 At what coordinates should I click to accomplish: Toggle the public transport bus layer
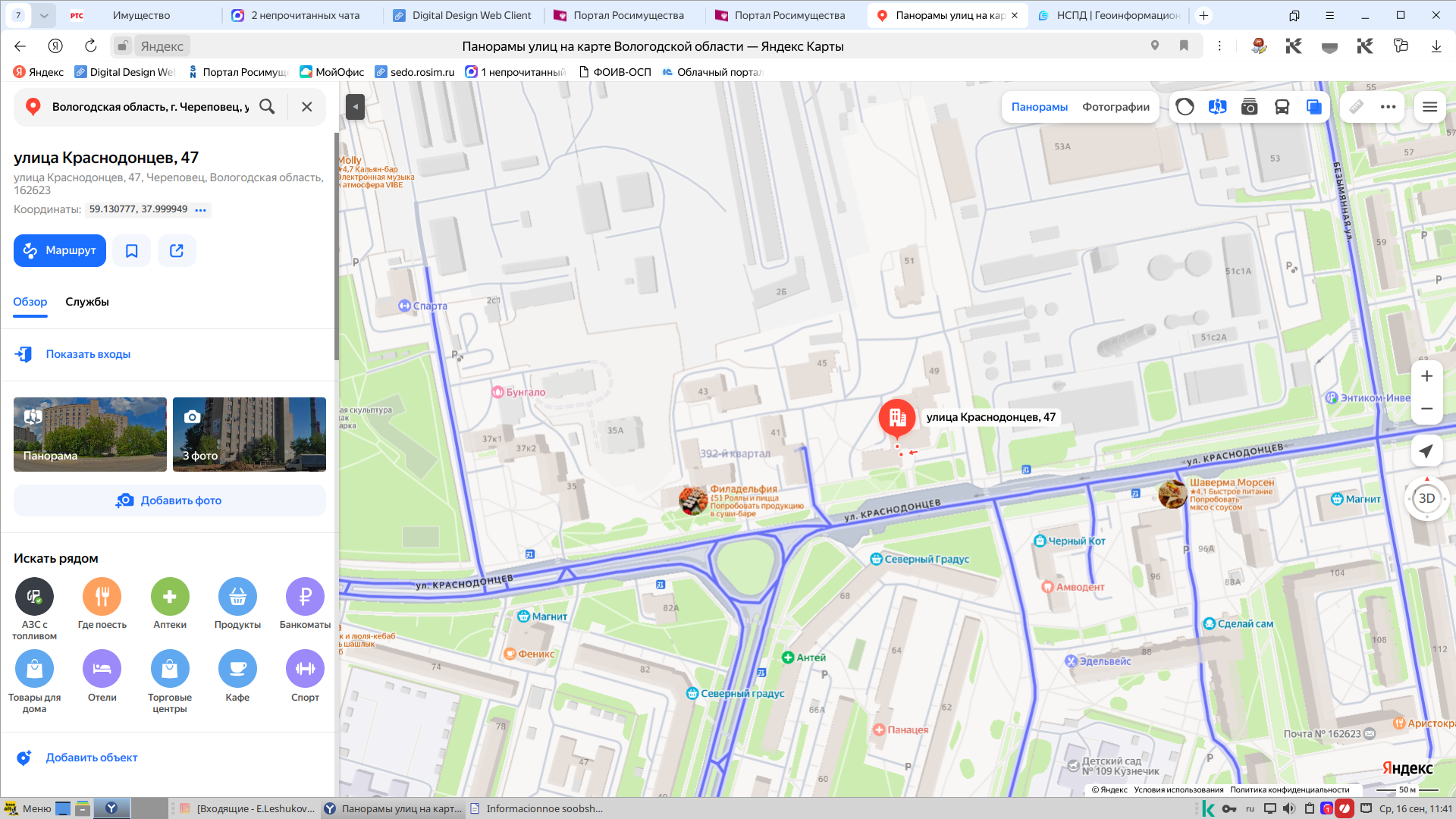pos(1282,107)
